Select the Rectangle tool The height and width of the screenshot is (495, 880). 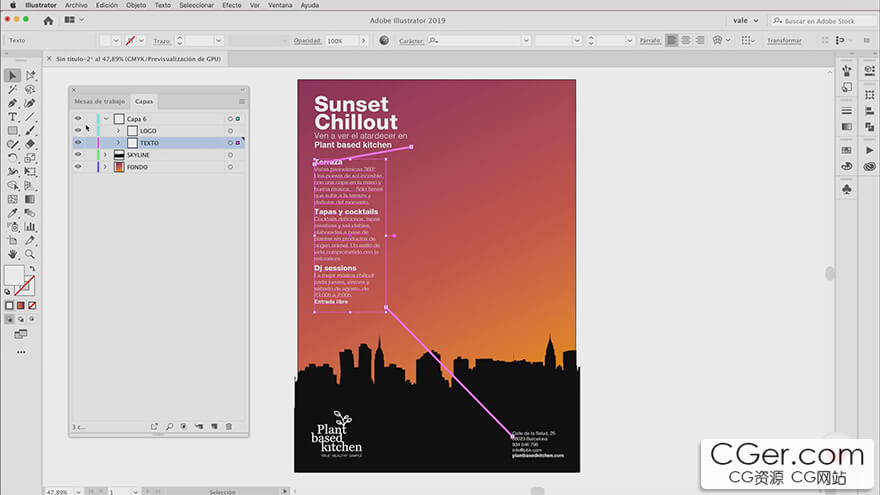(x=12, y=131)
